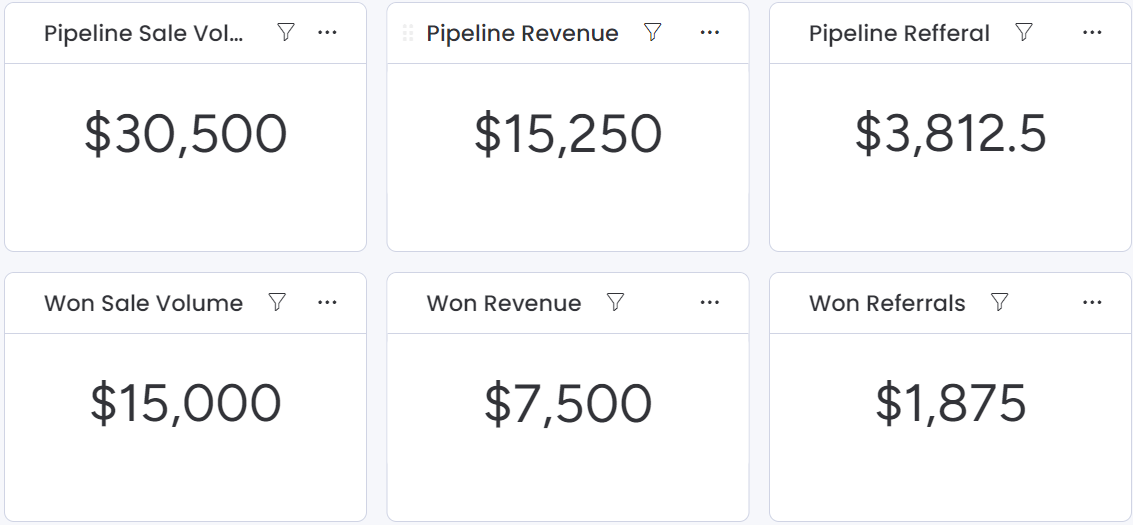Open filter on Won Sale Volume widget
1133x525 pixels.
point(278,302)
